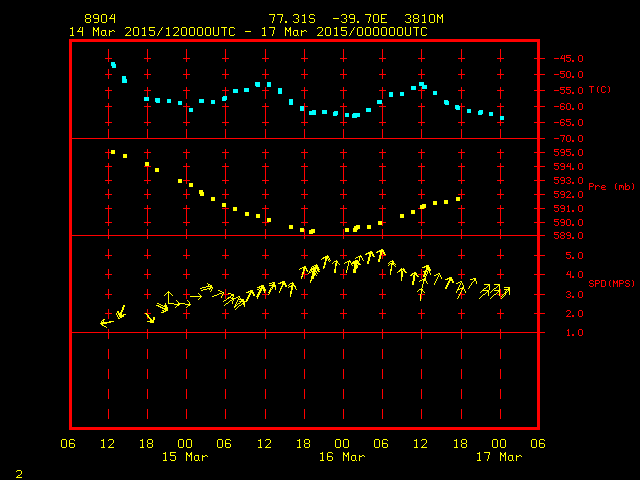Click the station ID 8904 text
Screen dimensions: 640x480
point(100,19)
